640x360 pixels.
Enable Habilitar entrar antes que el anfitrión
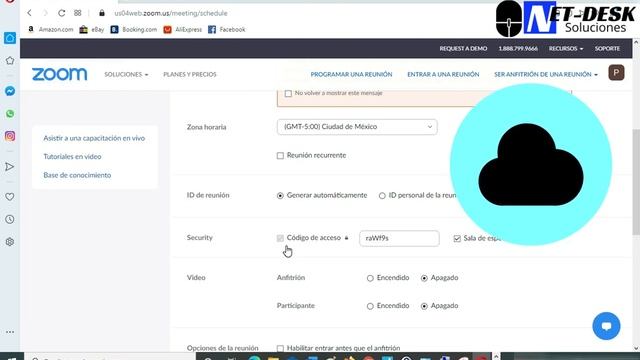coord(280,348)
